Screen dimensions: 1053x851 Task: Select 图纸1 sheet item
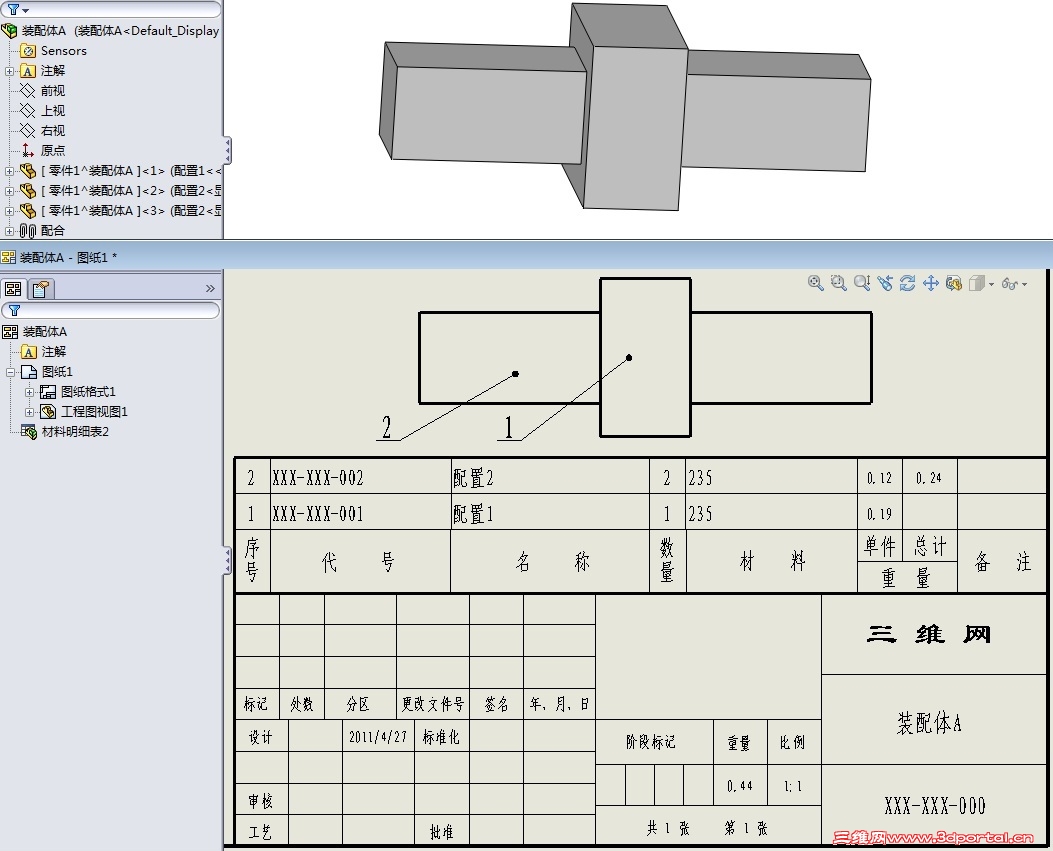point(57,371)
